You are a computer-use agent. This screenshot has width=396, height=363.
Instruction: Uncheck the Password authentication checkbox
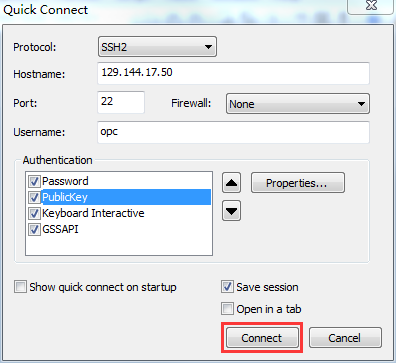click(x=34, y=181)
